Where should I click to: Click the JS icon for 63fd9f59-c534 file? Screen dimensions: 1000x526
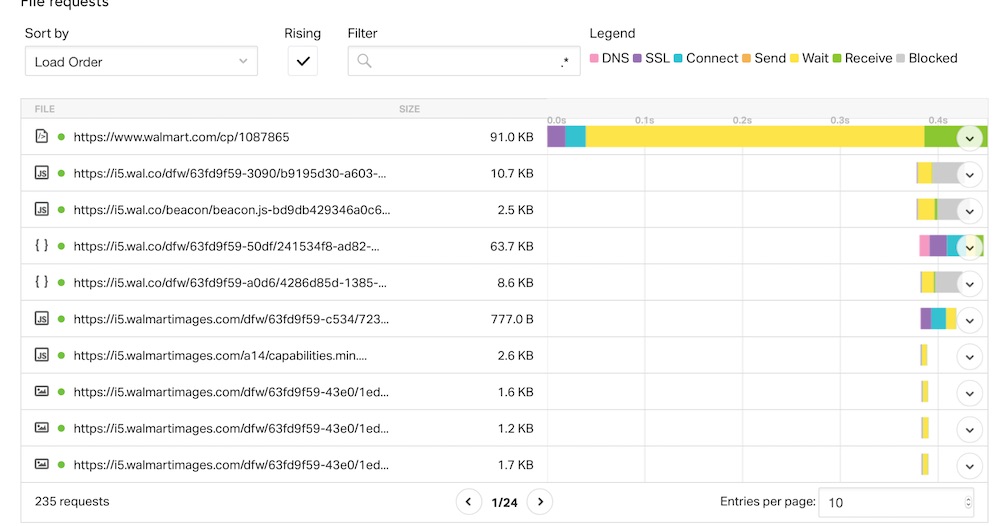click(x=41, y=318)
